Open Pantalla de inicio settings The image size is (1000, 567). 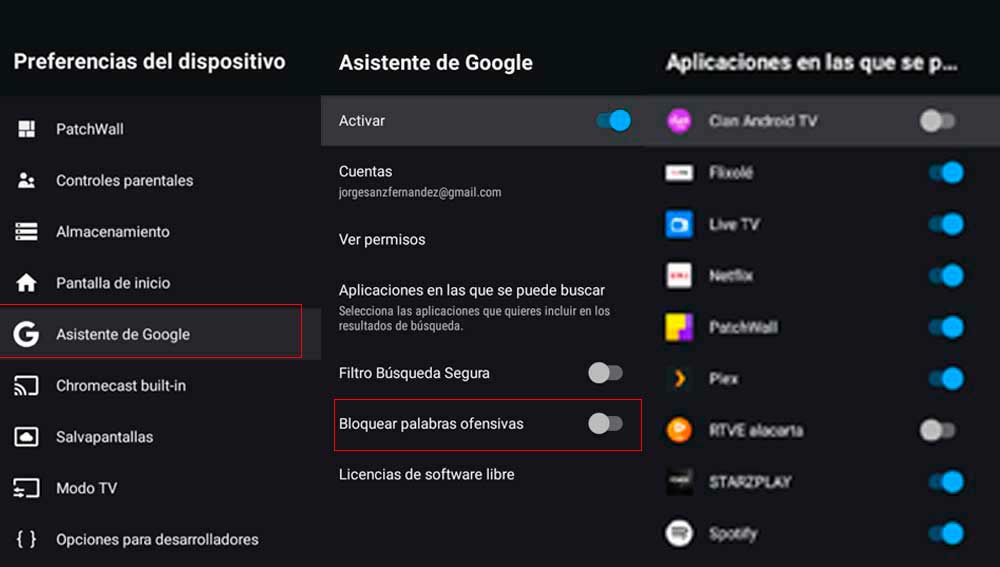tap(160, 283)
